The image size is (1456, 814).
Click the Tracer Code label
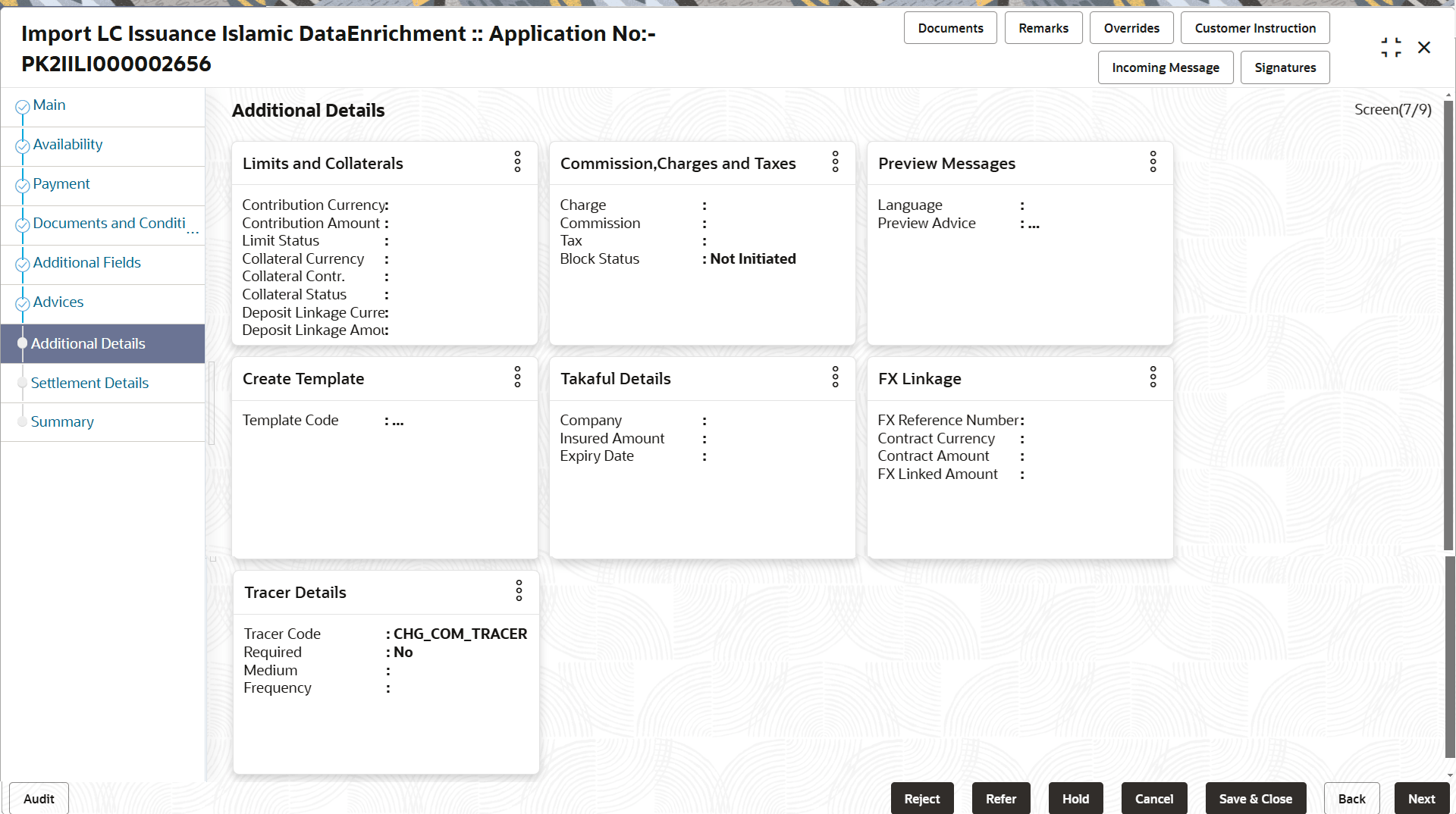click(x=282, y=634)
